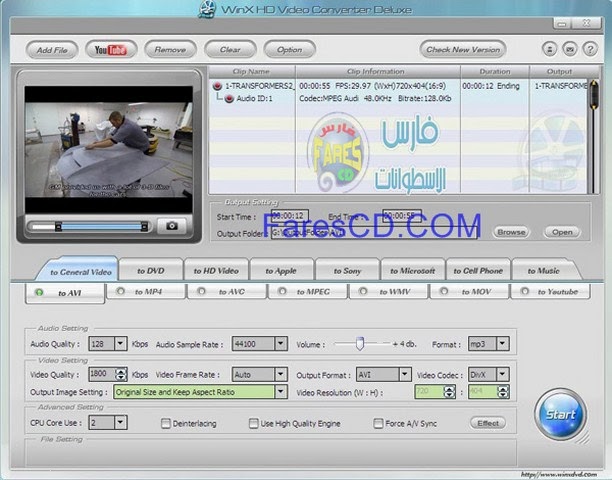The height and width of the screenshot is (480, 612).
Task: Select the to MPEG radio option
Action: [x=282, y=291]
